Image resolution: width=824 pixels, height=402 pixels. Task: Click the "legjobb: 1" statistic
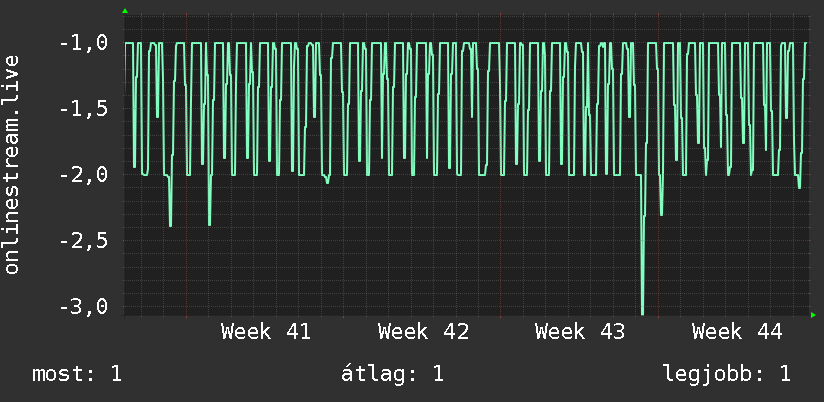(x=727, y=375)
